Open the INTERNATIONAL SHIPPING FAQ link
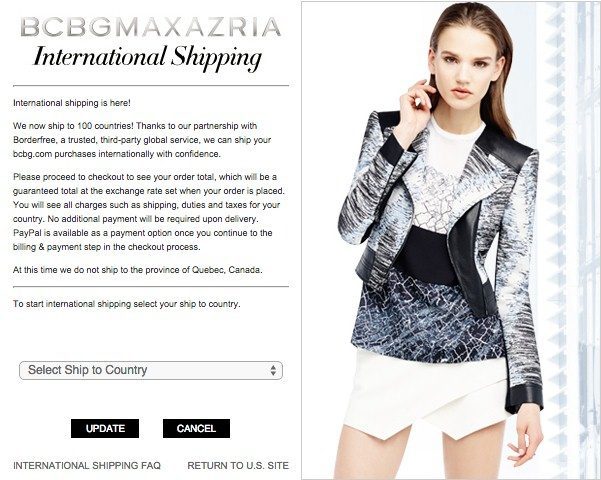 click(87, 465)
